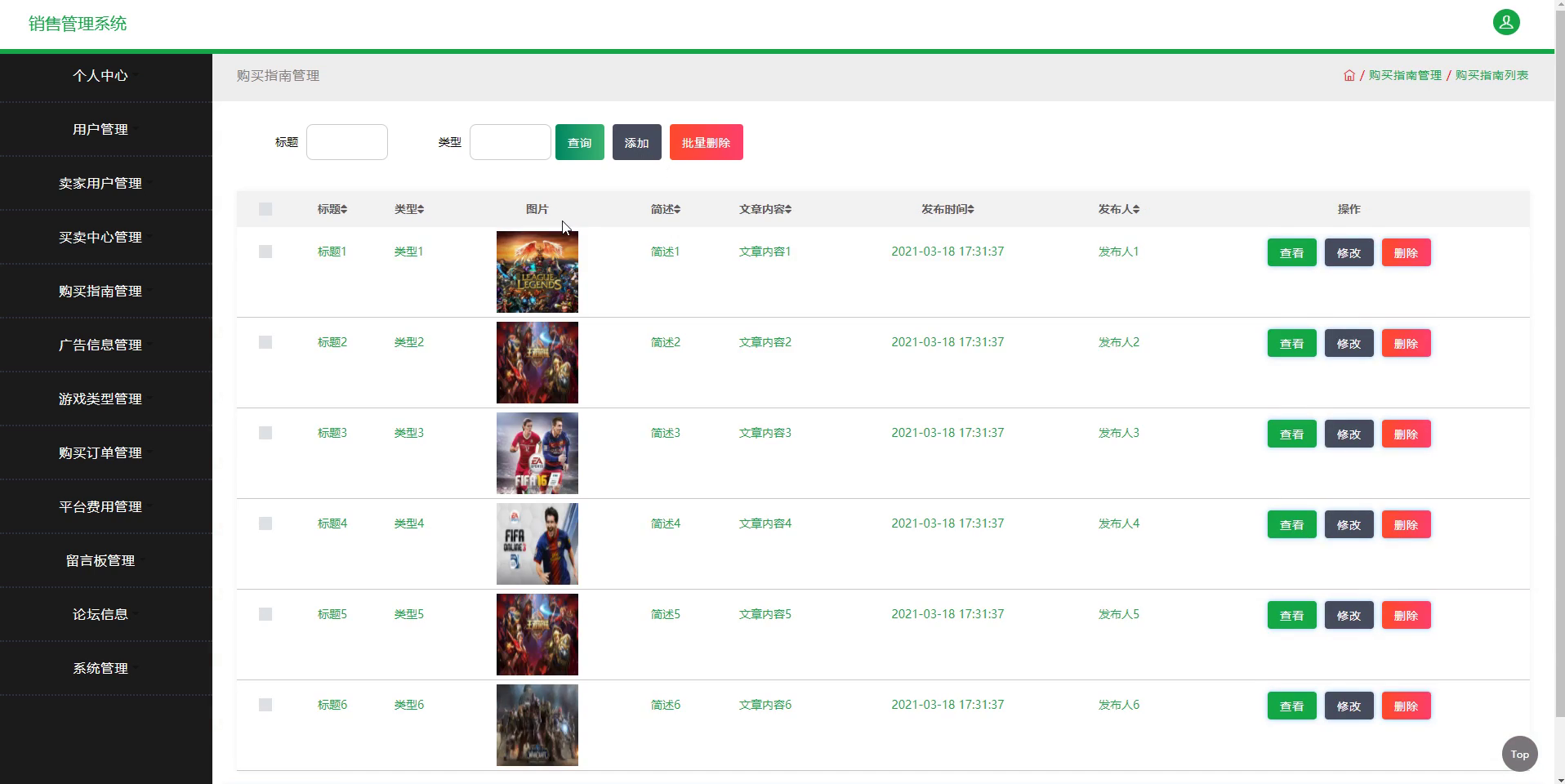The image size is (1565, 784).
Task: Delete row 标题3 with 删除
Action: coord(1406,434)
